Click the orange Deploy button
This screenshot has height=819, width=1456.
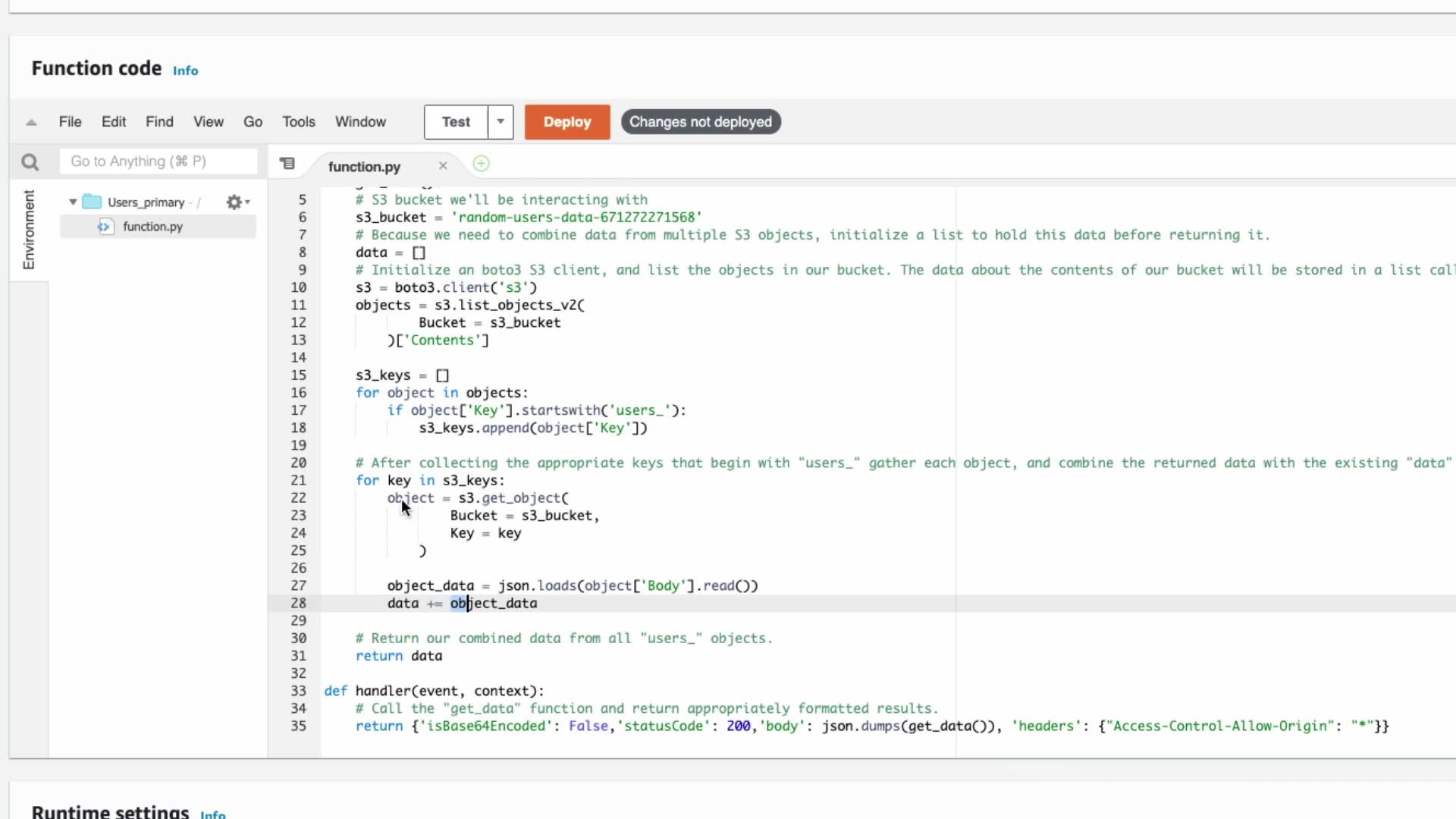click(x=566, y=122)
